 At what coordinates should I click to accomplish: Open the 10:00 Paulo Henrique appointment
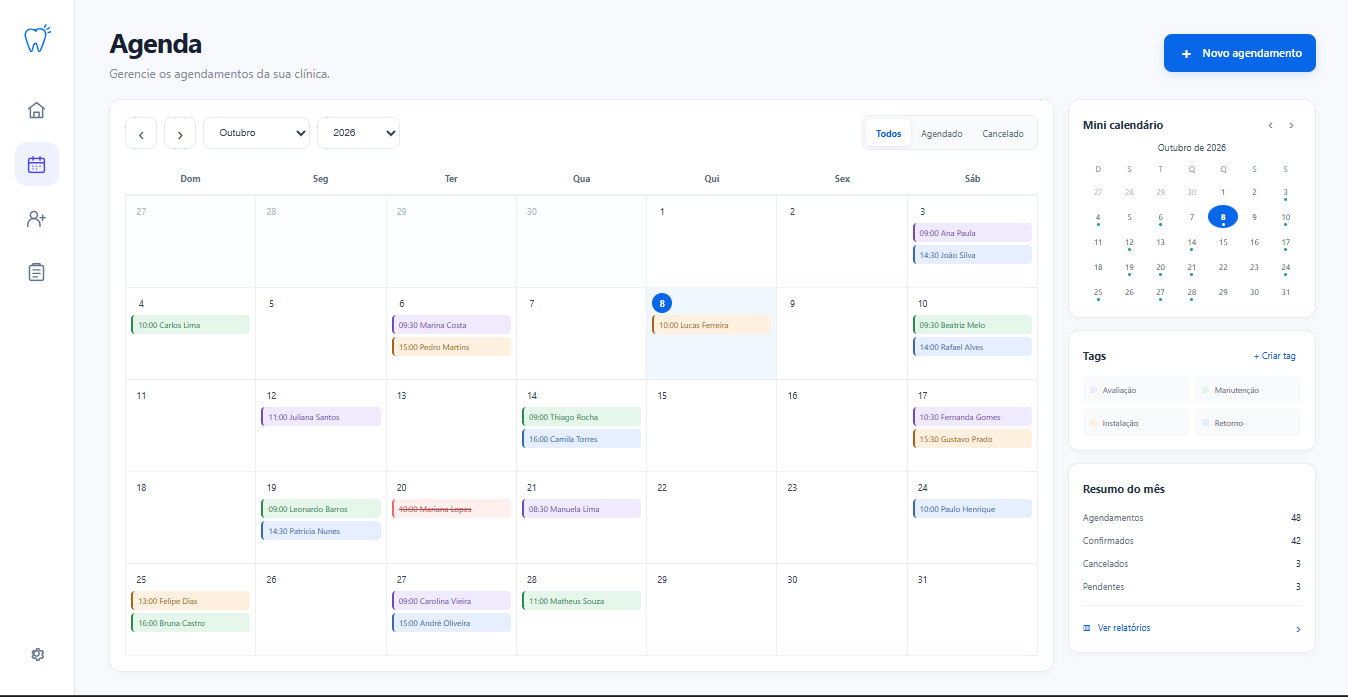[972, 509]
